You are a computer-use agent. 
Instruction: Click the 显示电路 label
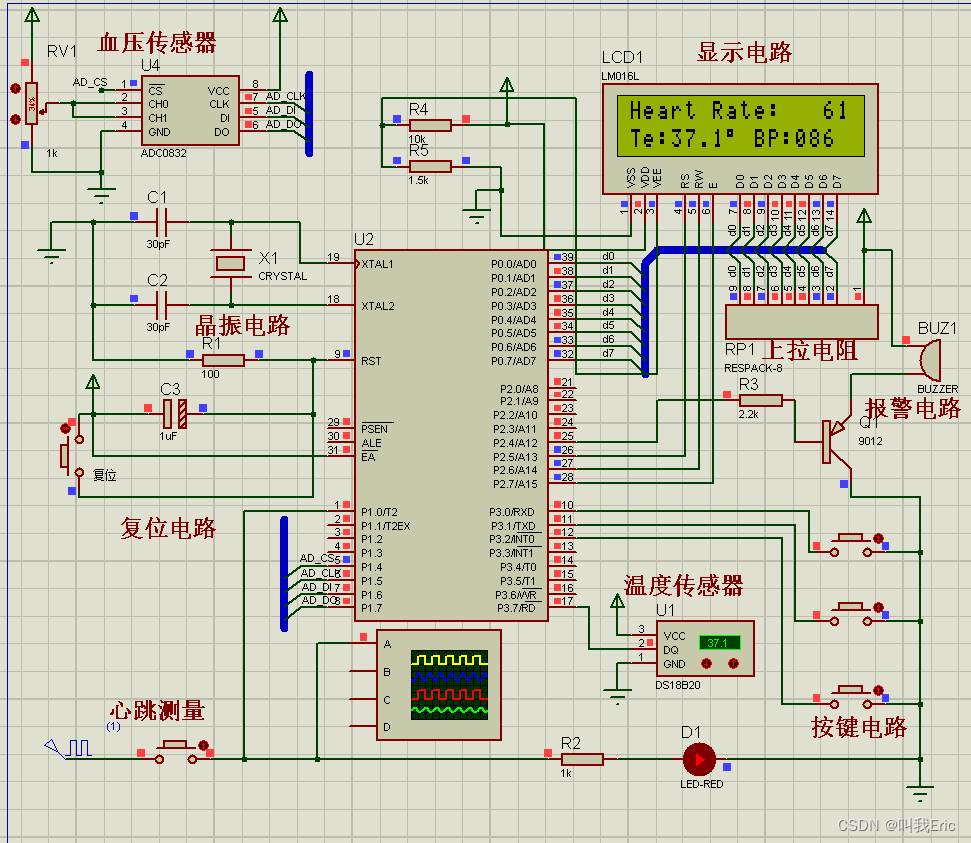point(744,53)
